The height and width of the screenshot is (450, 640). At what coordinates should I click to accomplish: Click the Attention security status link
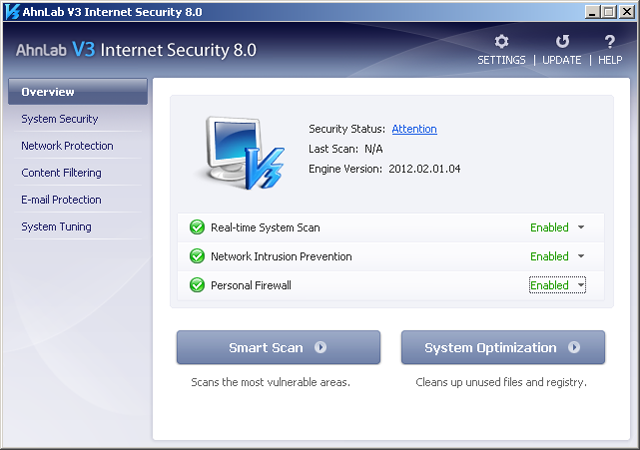coord(414,129)
